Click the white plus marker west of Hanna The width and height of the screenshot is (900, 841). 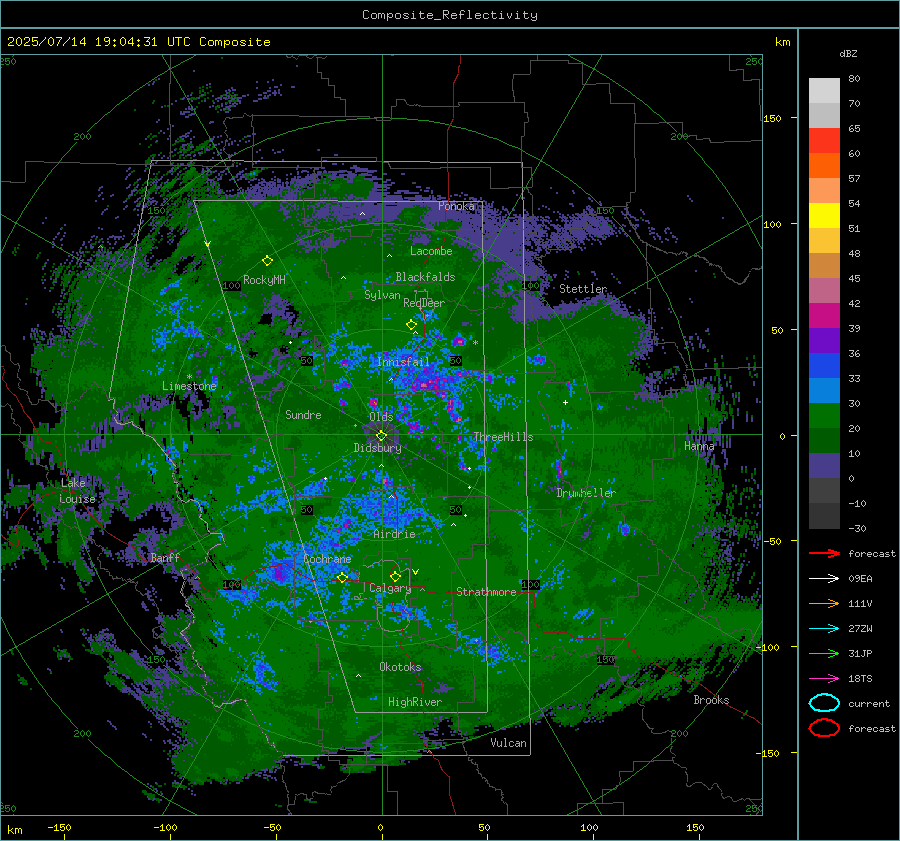point(565,402)
